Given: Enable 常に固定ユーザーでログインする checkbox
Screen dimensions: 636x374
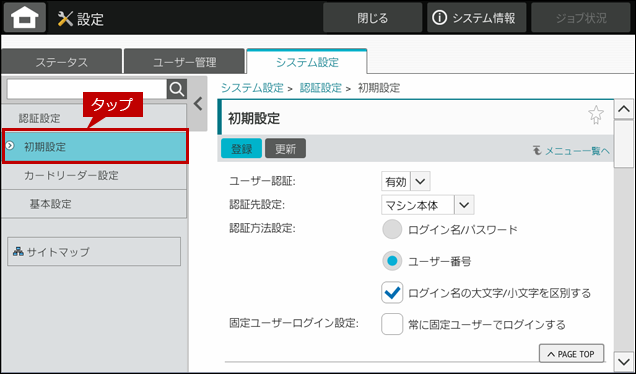Looking at the screenshot, I should pos(392,324).
